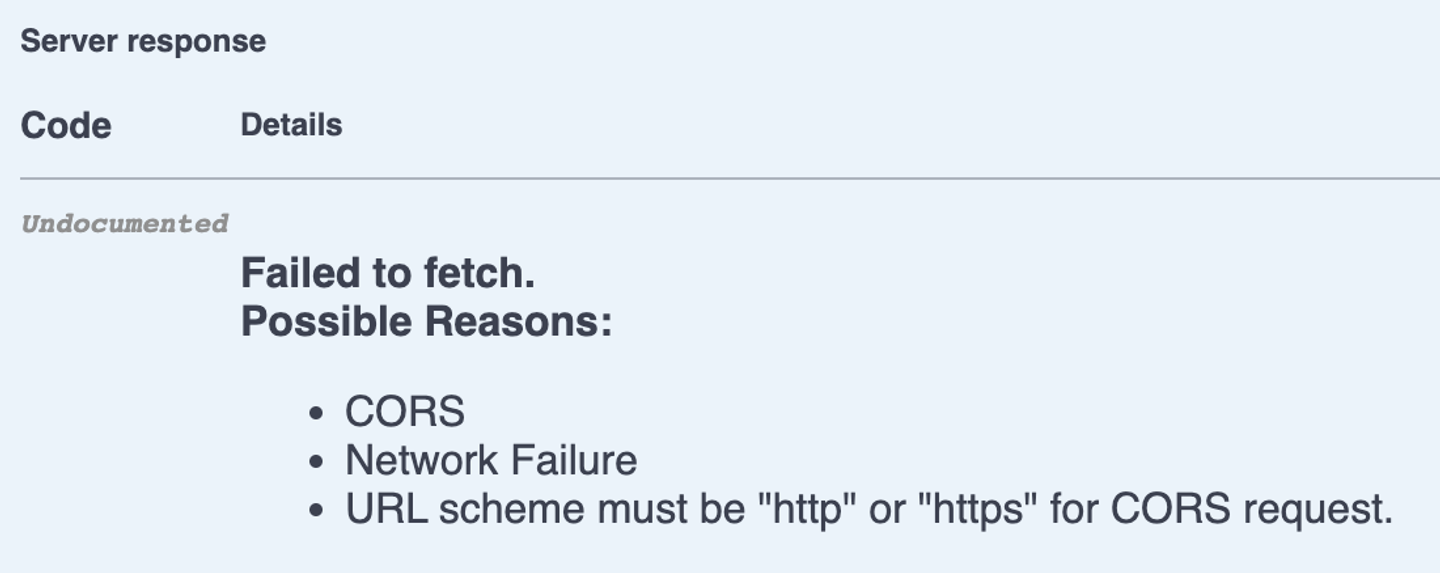Select the "Code" column header
Image resolution: width=1440 pixels, height=573 pixels.
tap(66, 126)
